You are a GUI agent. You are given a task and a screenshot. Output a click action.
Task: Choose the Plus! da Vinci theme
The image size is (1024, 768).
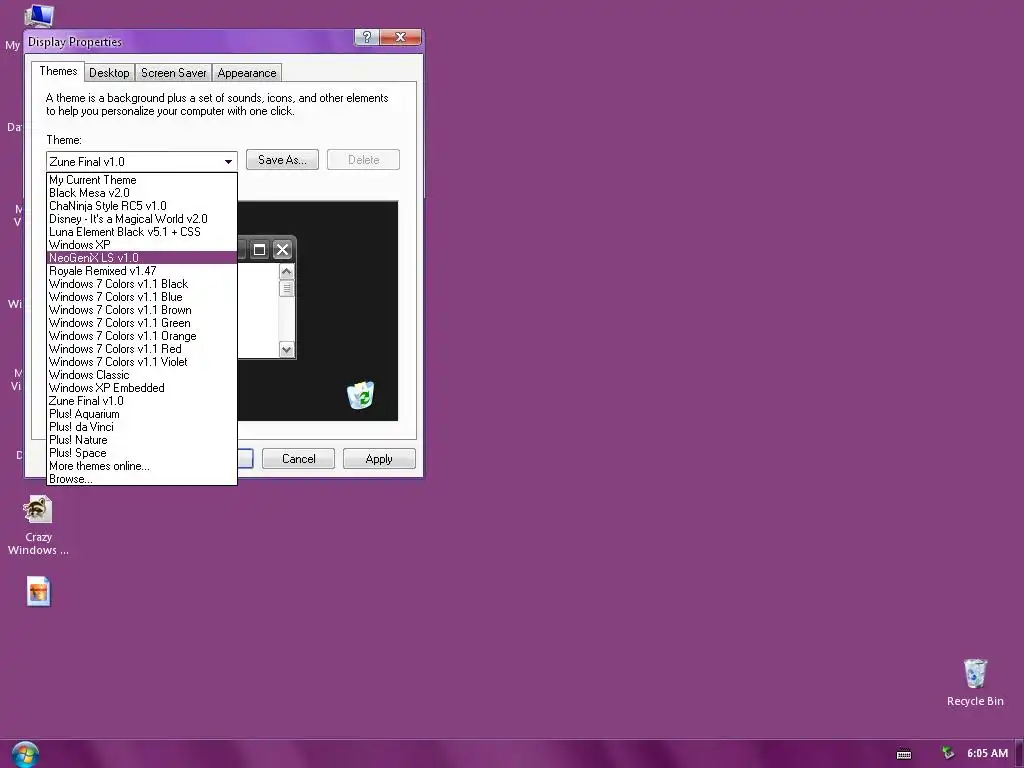pyautogui.click(x=142, y=427)
